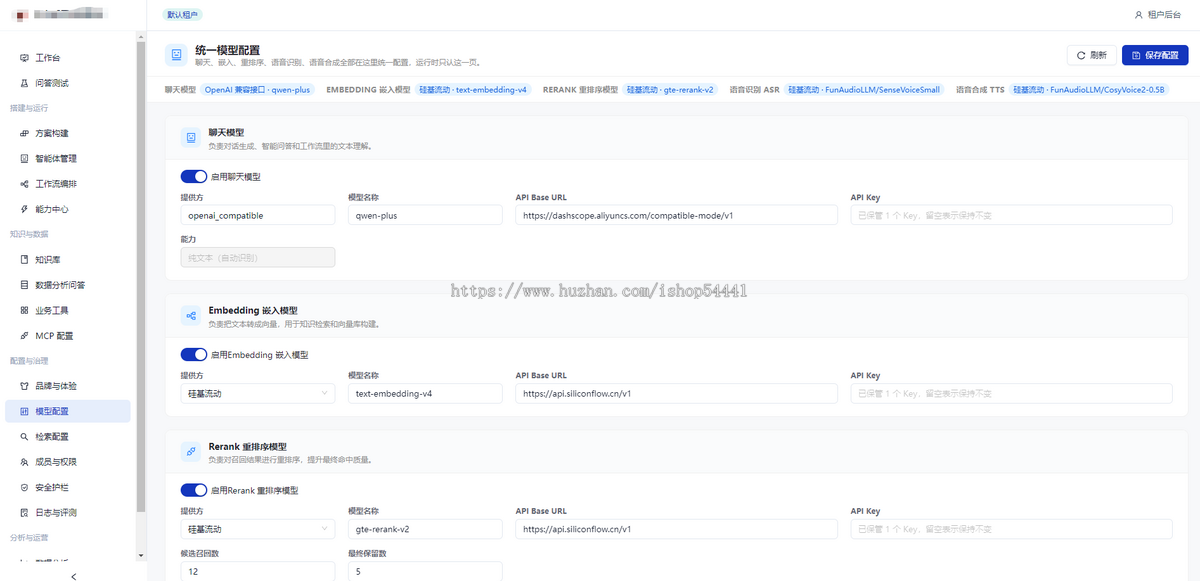
Task: Select 模型配置 menu item
Action: [x=68, y=411]
